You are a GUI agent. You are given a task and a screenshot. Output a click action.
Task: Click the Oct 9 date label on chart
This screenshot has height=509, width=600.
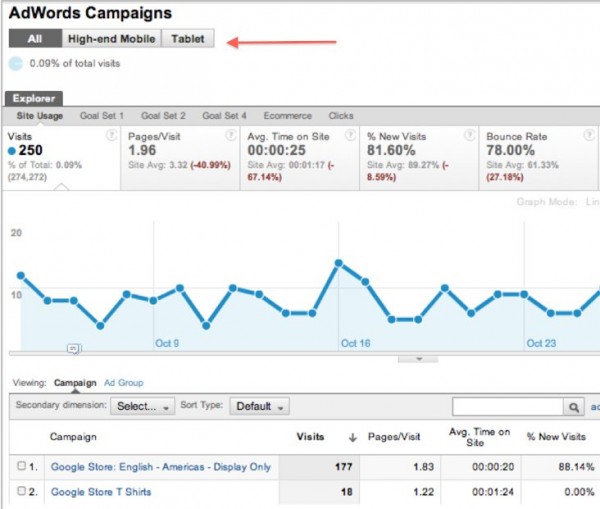(167, 343)
